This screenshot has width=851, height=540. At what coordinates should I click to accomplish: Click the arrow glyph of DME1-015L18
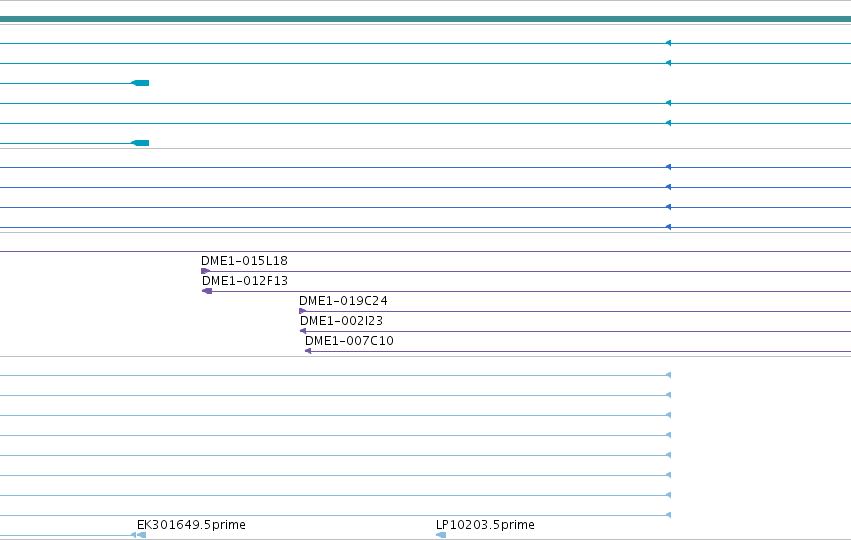[205, 271]
